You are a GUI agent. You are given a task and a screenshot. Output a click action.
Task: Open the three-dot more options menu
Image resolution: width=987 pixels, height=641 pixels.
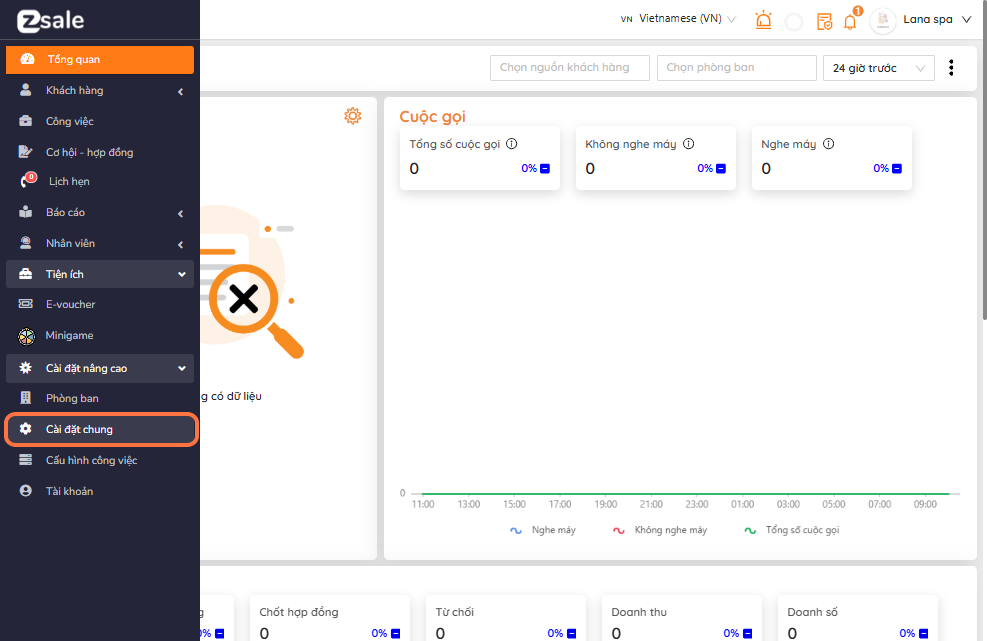click(x=951, y=68)
